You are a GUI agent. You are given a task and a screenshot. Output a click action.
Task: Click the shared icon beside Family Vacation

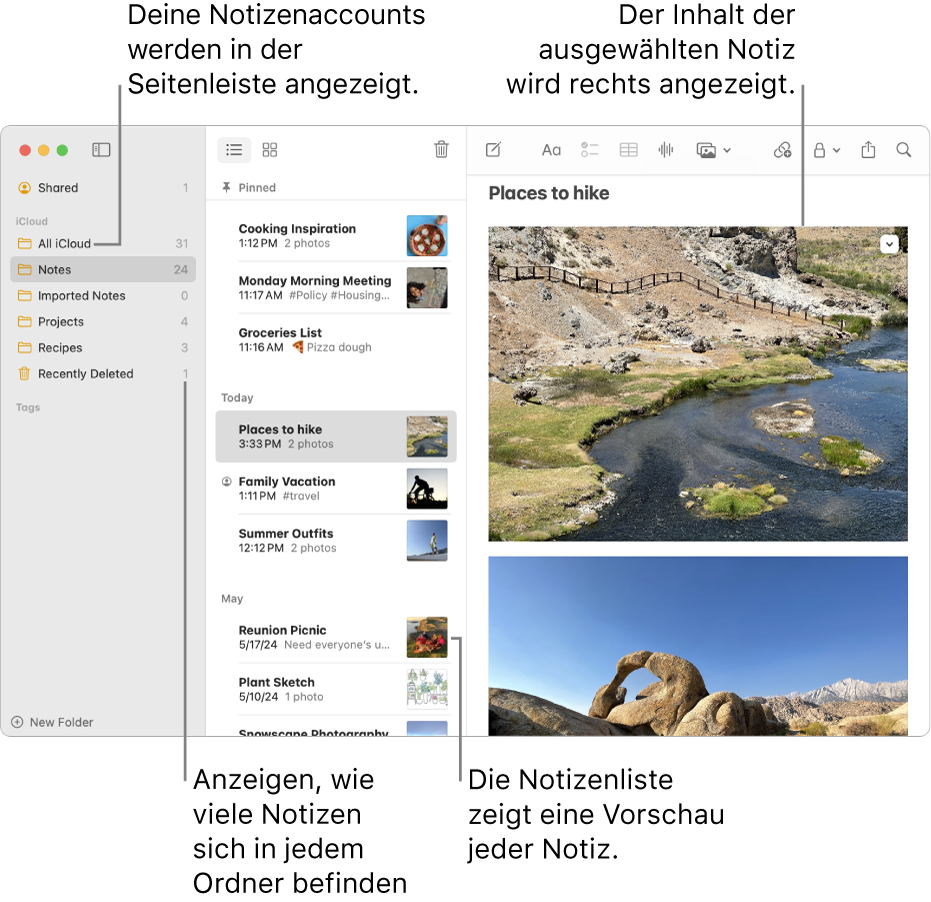pyautogui.click(x=226, y=482)
